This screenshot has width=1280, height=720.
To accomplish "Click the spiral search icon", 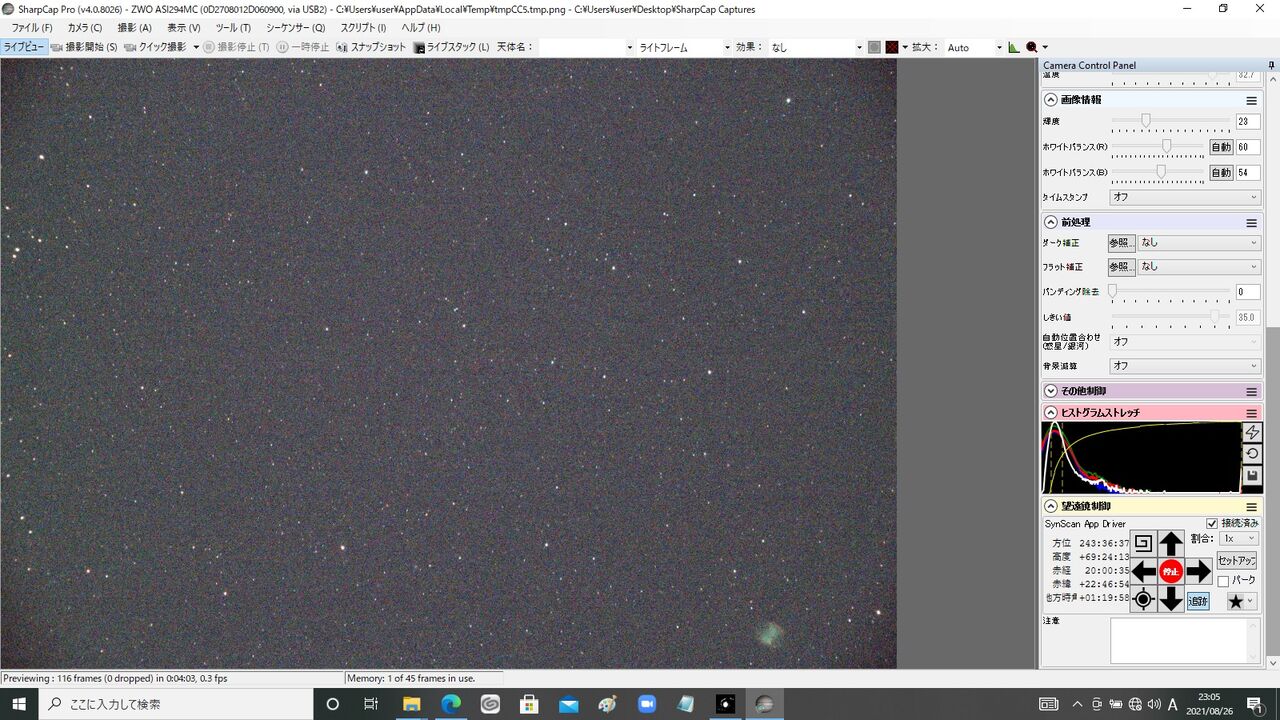I will tap(1144, 544).
